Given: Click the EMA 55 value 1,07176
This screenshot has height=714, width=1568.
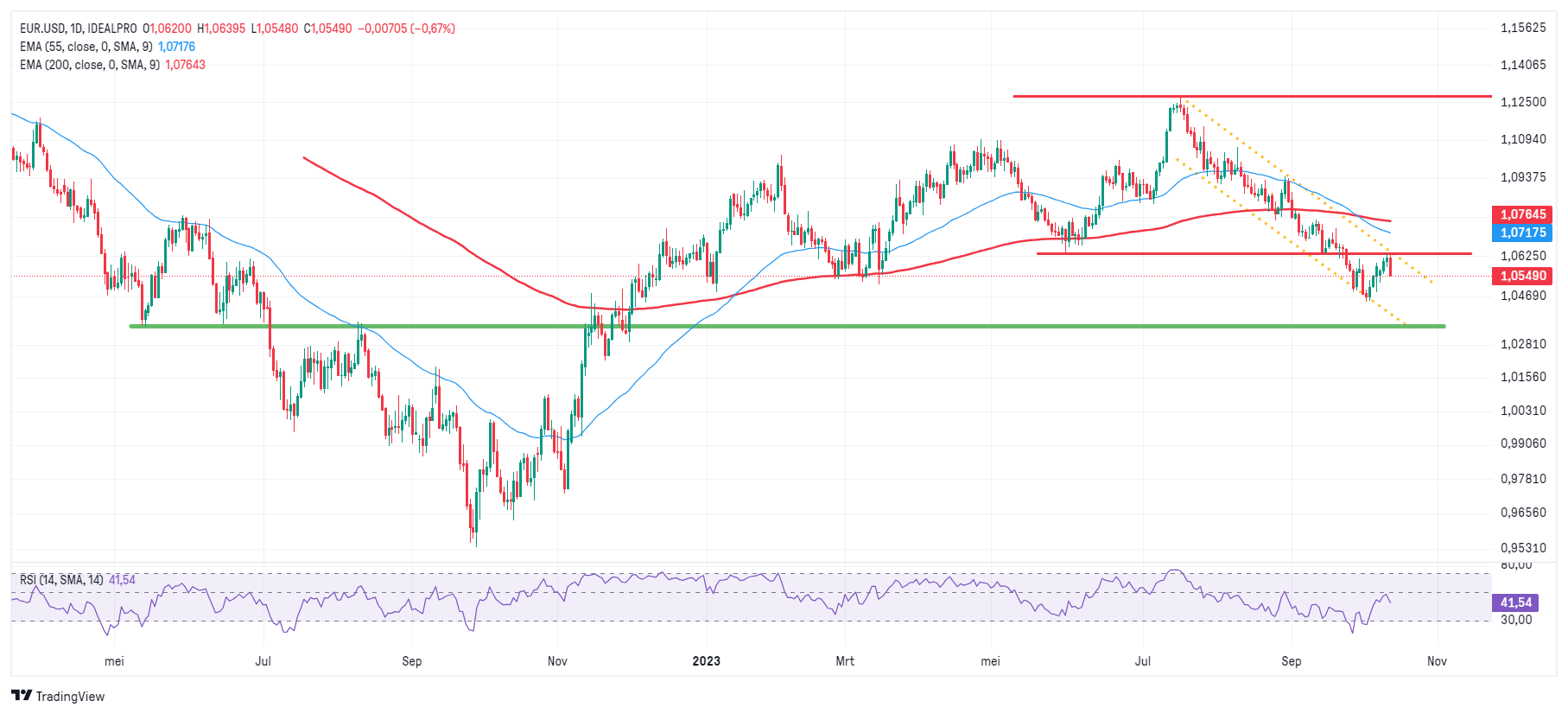Looking at the screenshot, I should point(176,47).
